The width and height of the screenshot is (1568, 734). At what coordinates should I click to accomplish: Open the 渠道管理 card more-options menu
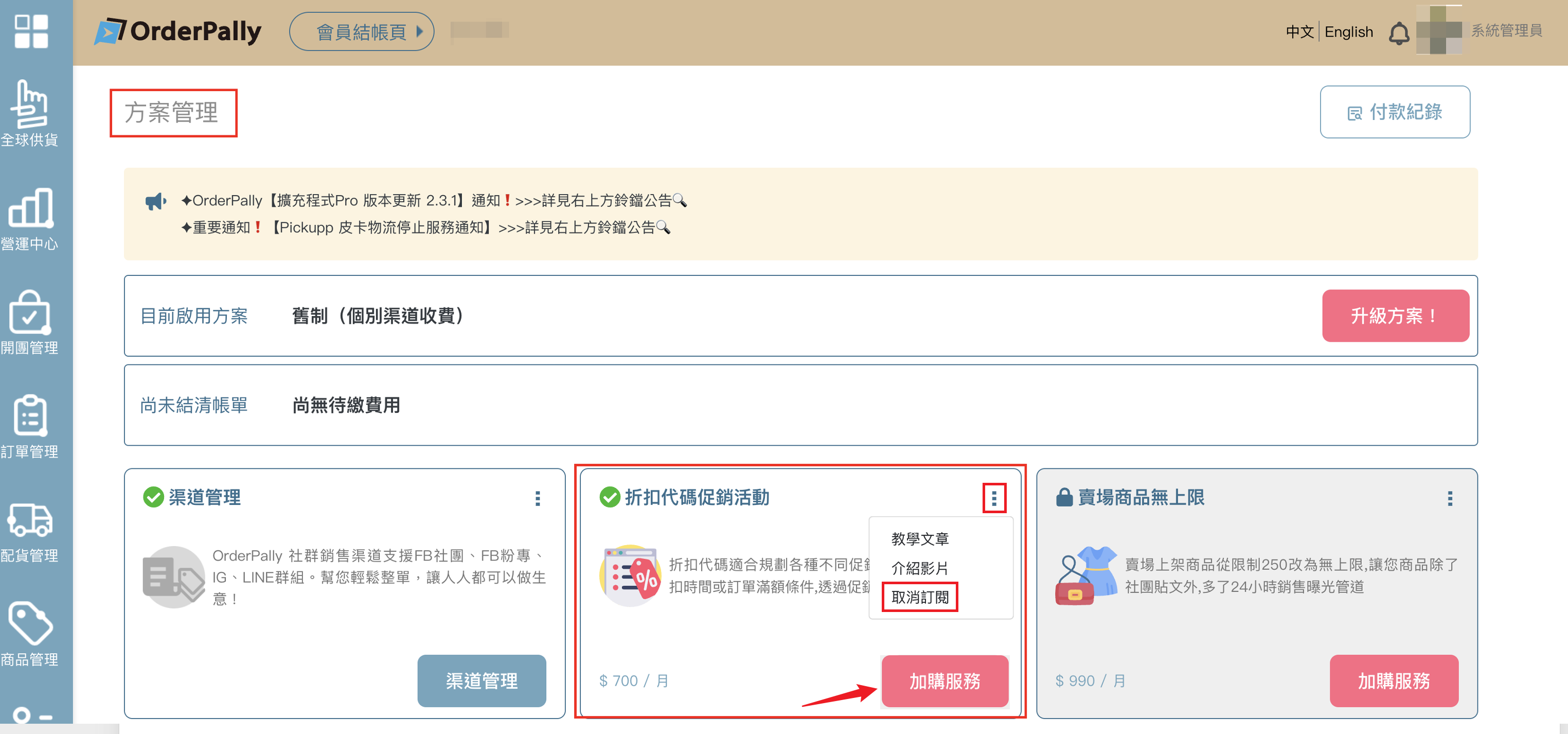tap(538, 498)
